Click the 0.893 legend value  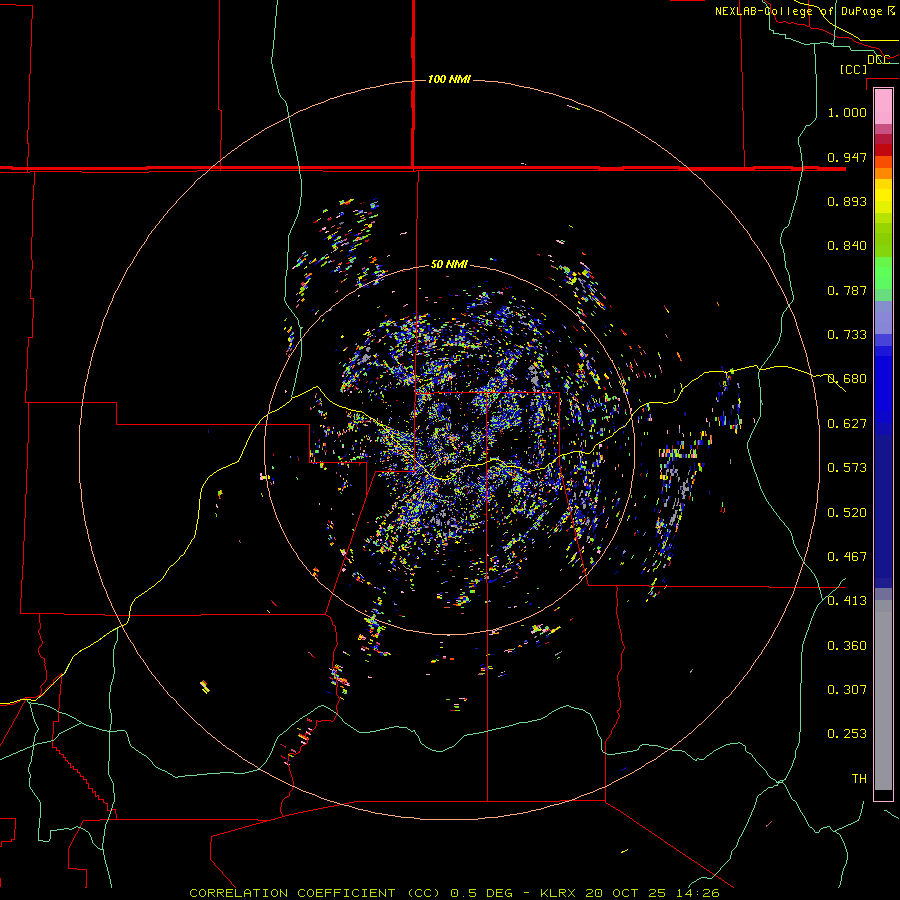847,201
